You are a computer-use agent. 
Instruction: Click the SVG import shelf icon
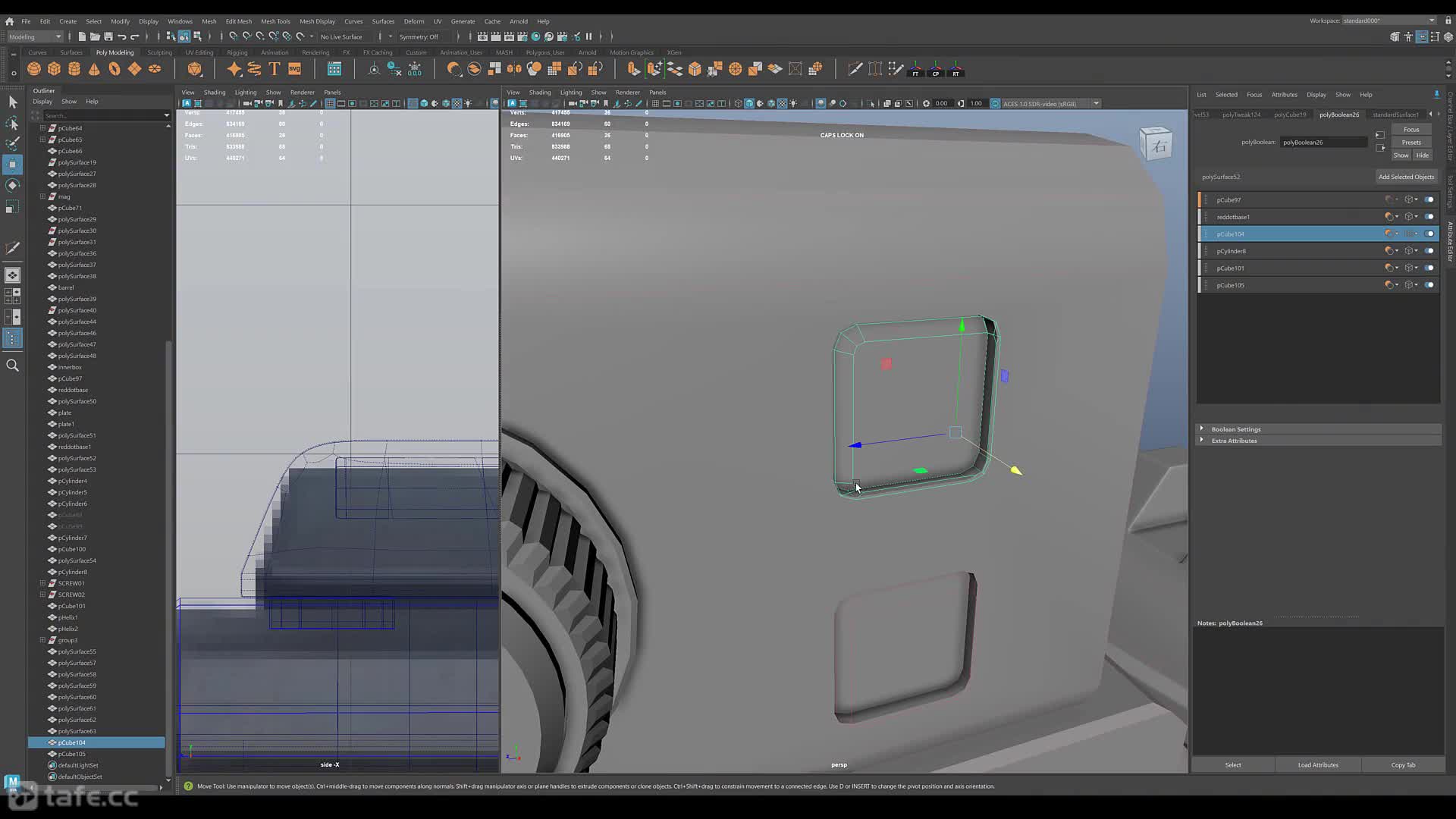[x=295, y=69]
